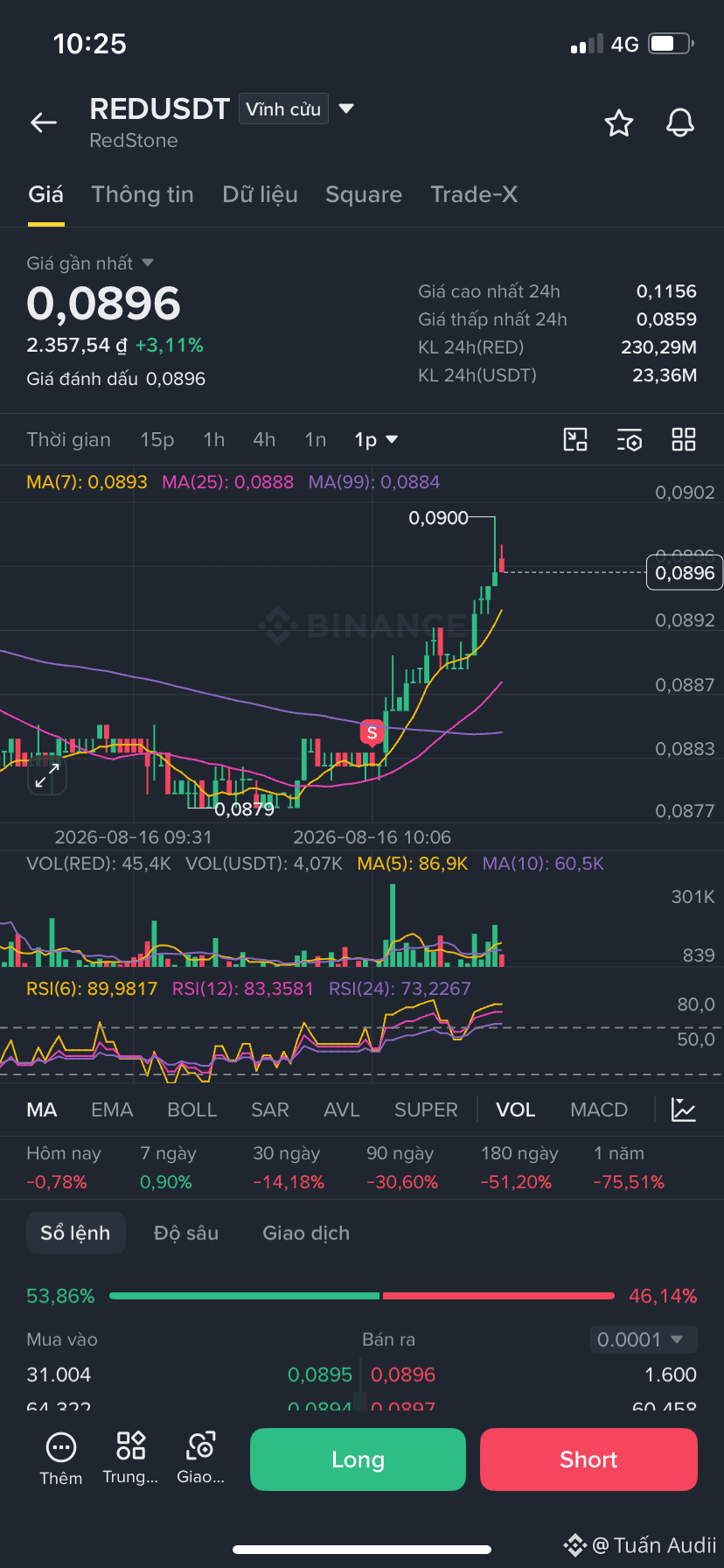Tap bid price 0,0895
The width and height of the screenshot is (724, 1568).
(320, 1375)
